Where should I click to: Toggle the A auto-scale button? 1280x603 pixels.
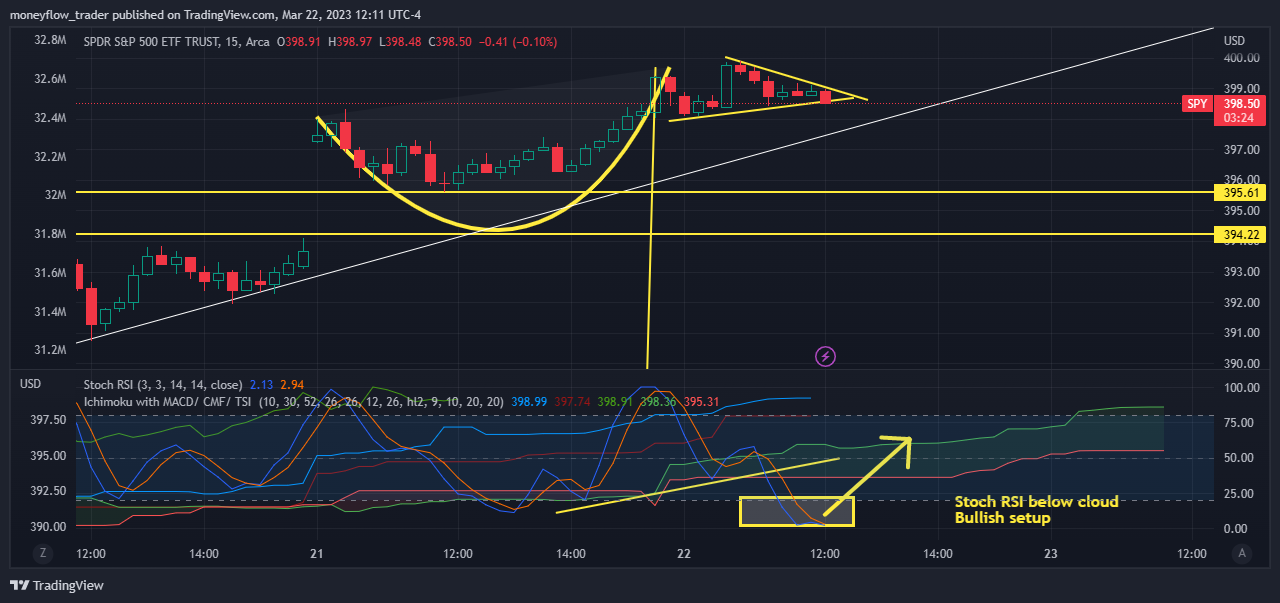[1242, 553]
